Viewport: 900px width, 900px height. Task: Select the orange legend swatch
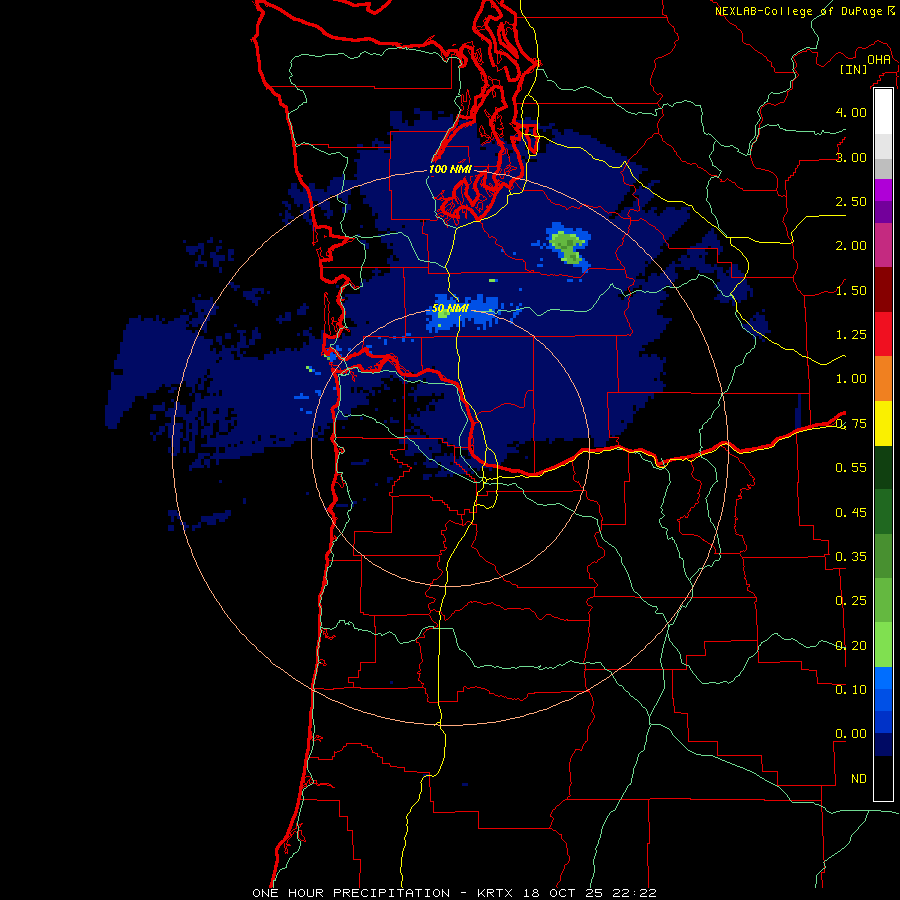tap(883, 379)
